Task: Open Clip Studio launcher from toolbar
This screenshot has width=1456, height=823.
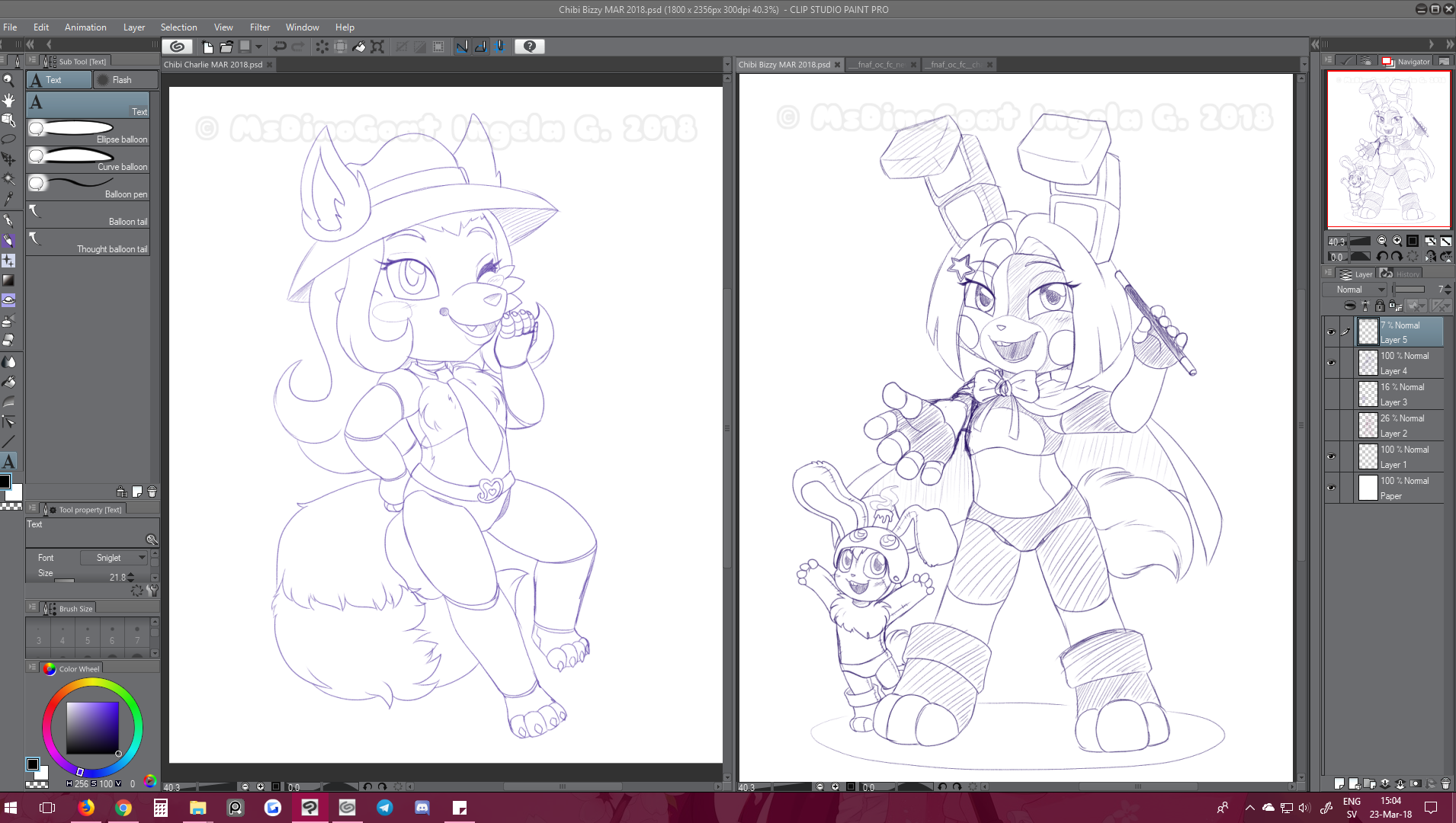Action: click(177, 46)
